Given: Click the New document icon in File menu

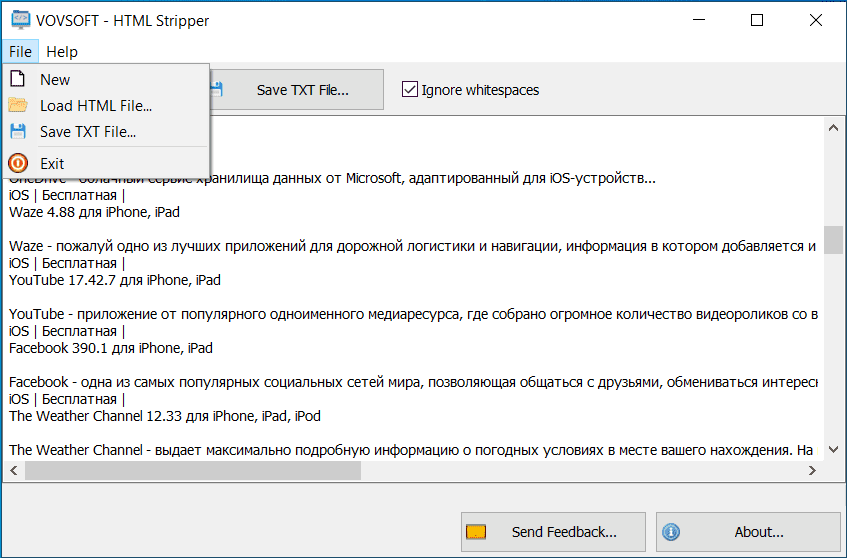Looking at the screenshot, I should tap(18, 79).
